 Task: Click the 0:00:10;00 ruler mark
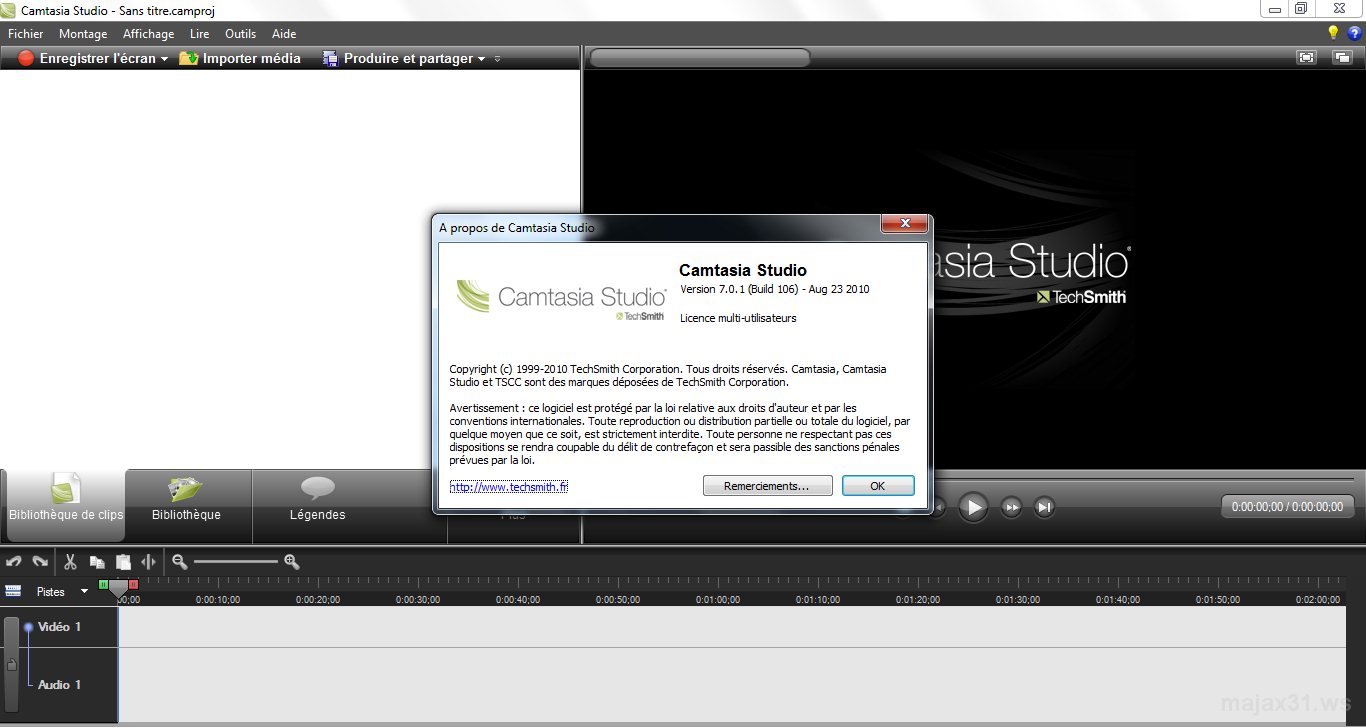[218, 600]
